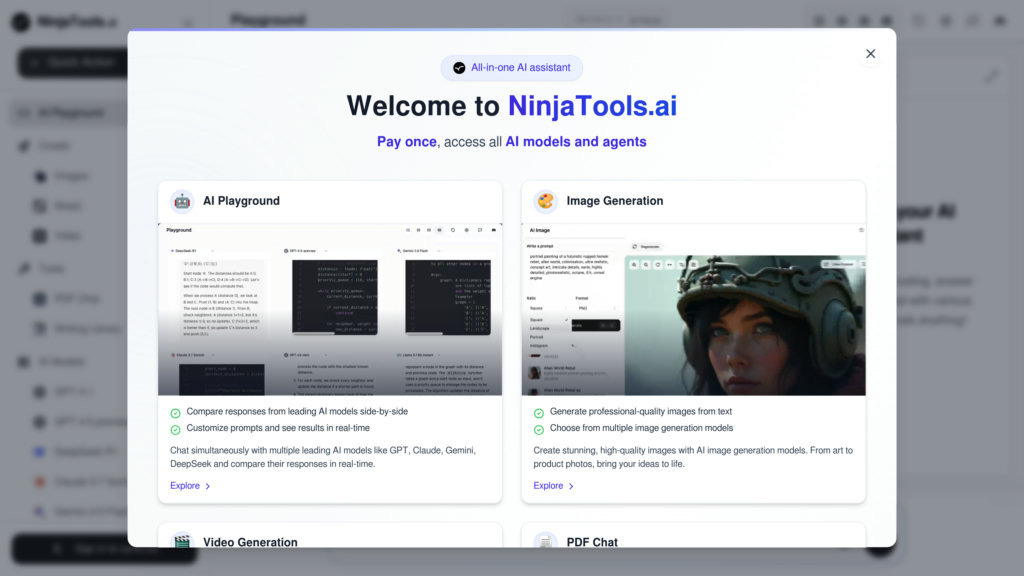
Task: Click the NinjaTools.ai heading text
Action: pos(592,106)
